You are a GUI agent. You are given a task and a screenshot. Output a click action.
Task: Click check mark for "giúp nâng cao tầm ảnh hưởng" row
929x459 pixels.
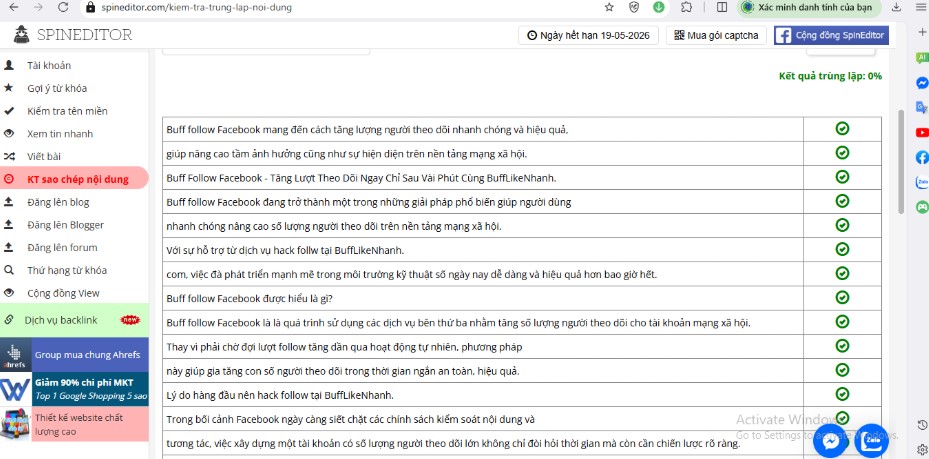click(842, 153)
